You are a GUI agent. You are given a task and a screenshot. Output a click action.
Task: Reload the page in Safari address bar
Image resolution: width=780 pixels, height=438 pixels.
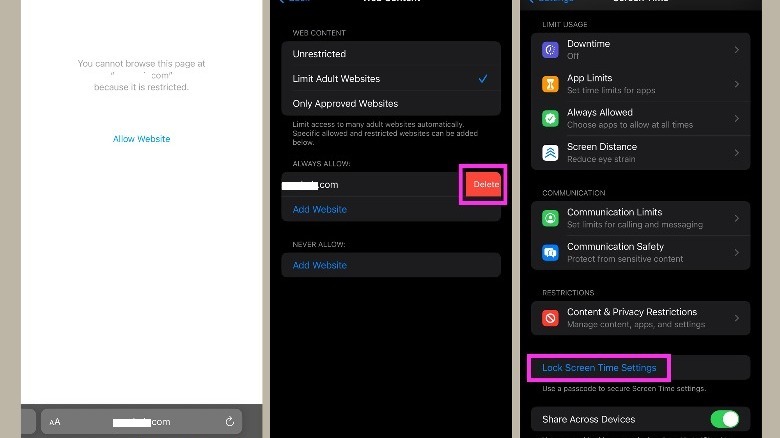(x=230, y=422)
